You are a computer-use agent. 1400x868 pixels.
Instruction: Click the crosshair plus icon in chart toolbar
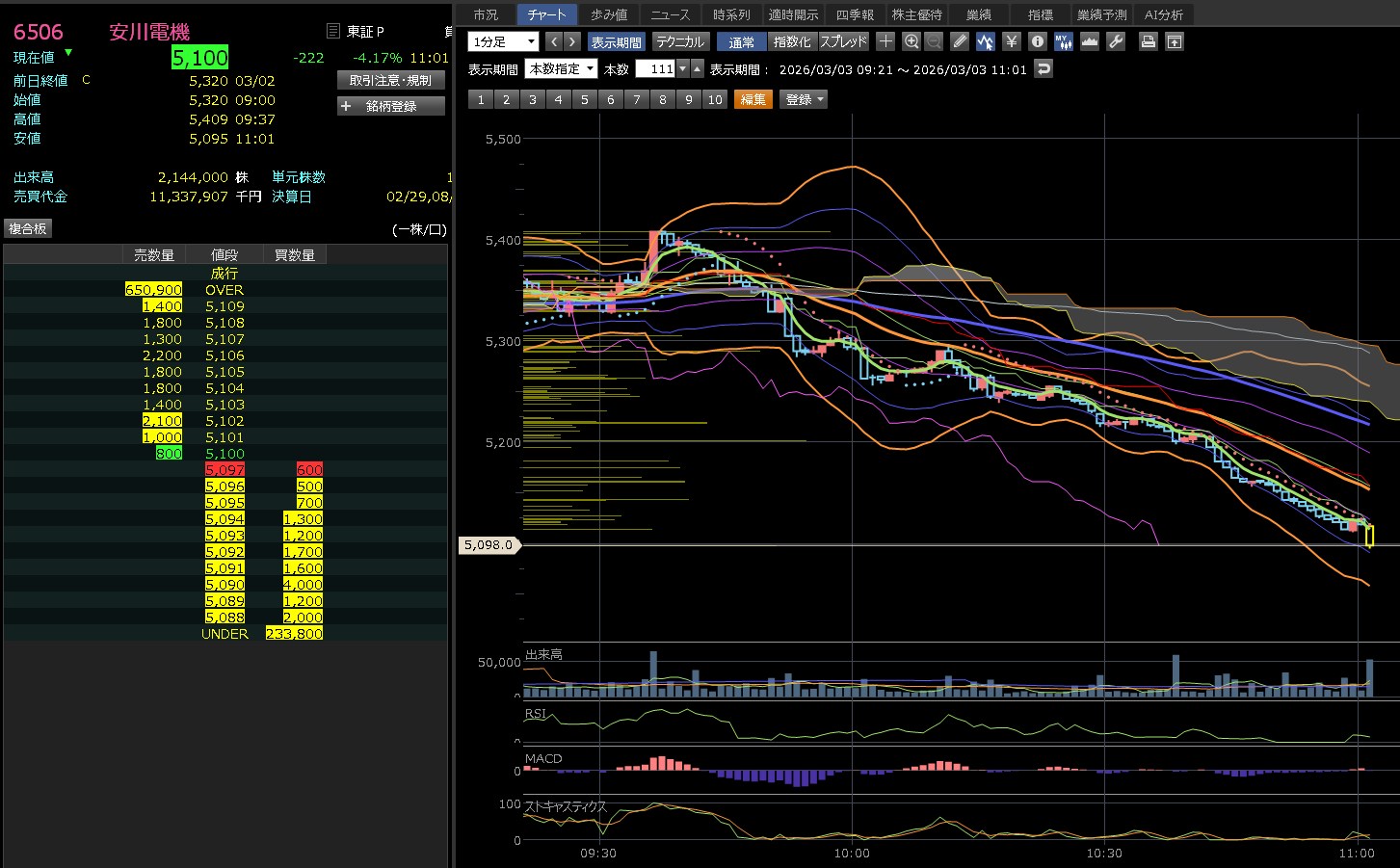click(885, 41)
